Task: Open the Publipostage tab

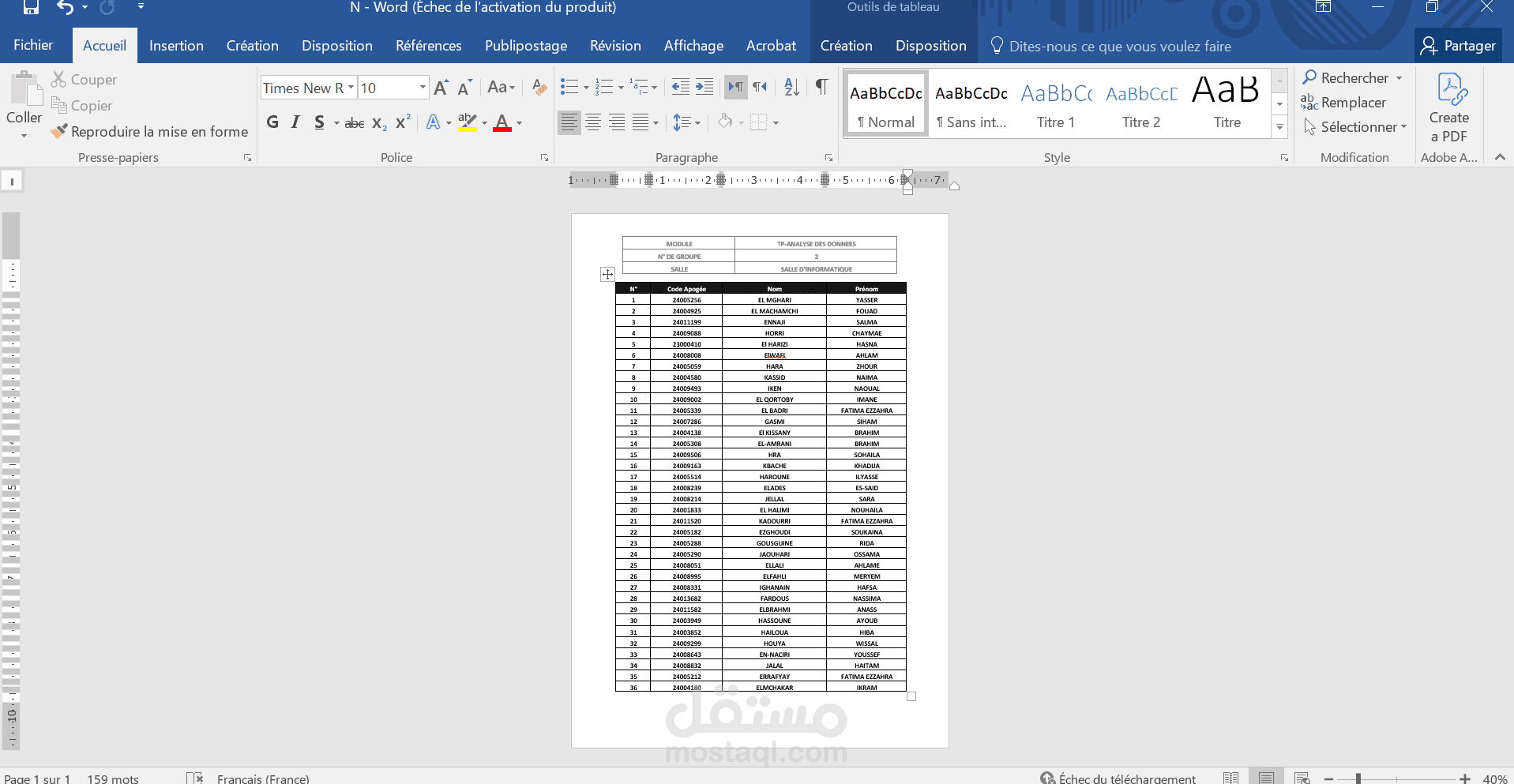Action: pyautogui.click(x=525, y=45)
